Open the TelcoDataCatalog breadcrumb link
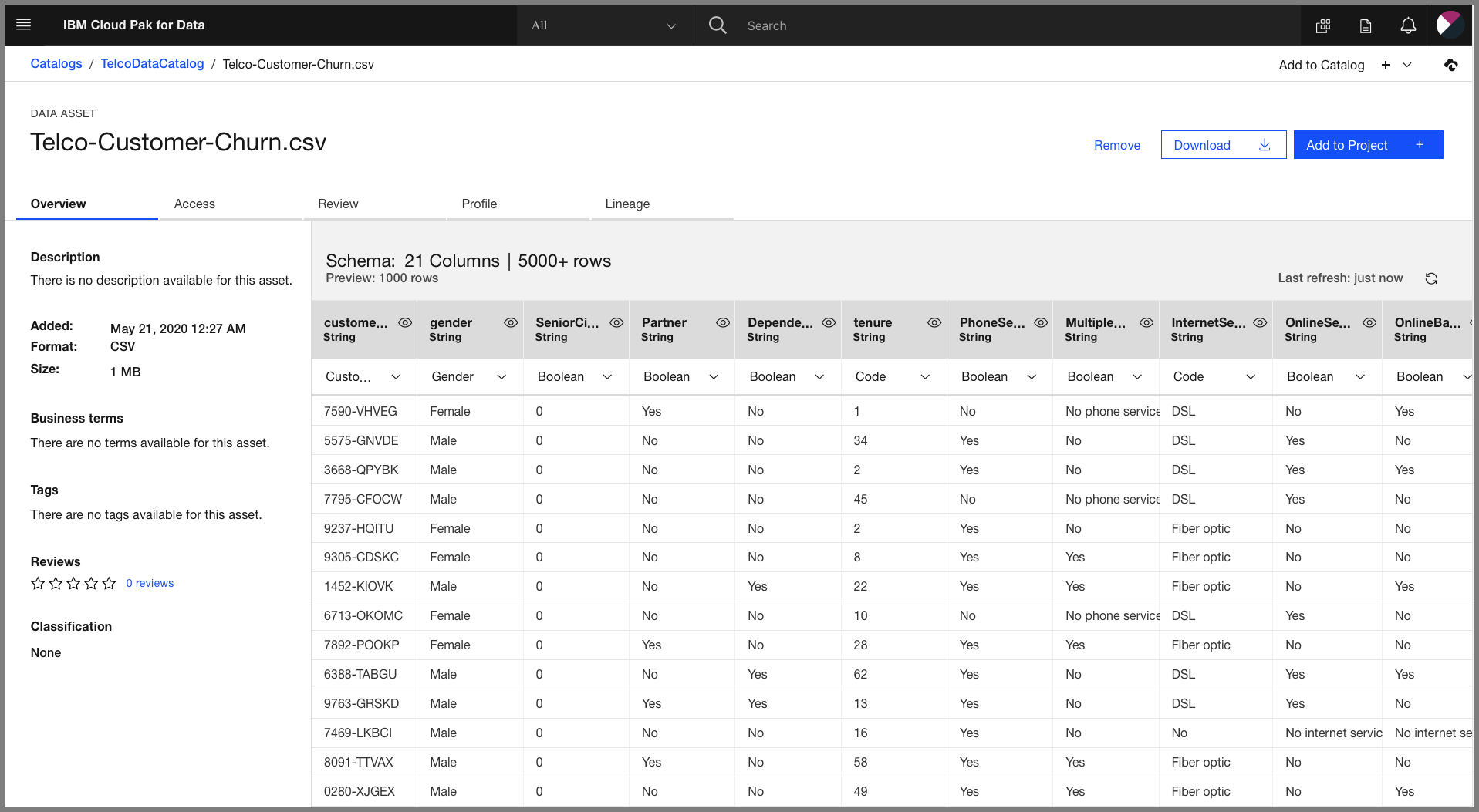This screenshot has height=812, width=1479. [x=152, y=63]
